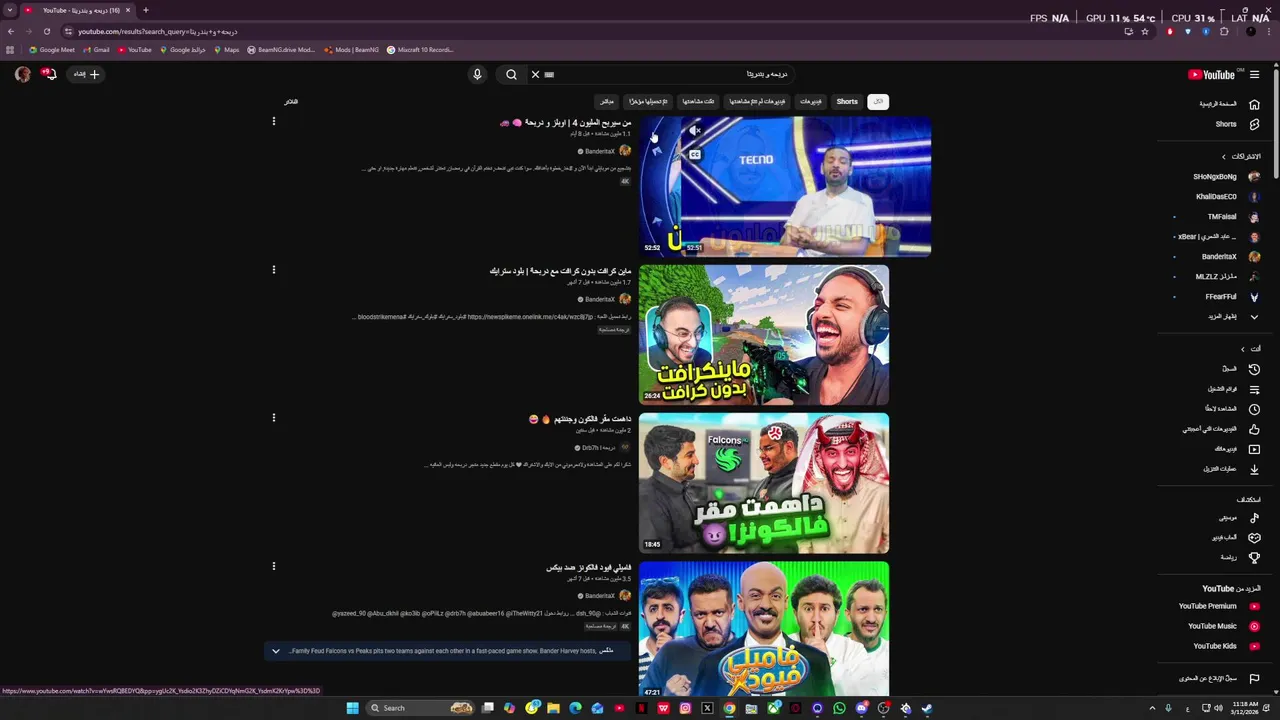This screenshot has width=1280, height=720.
Task: Open the taskbar Search box
Action: pos(420,708)
